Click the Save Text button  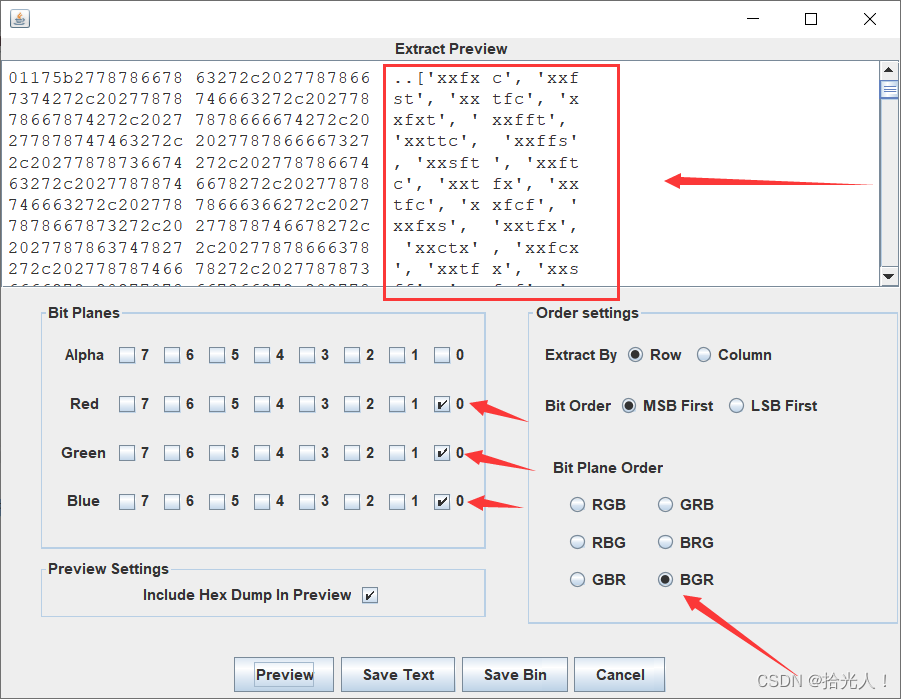[x=398, y=674]
